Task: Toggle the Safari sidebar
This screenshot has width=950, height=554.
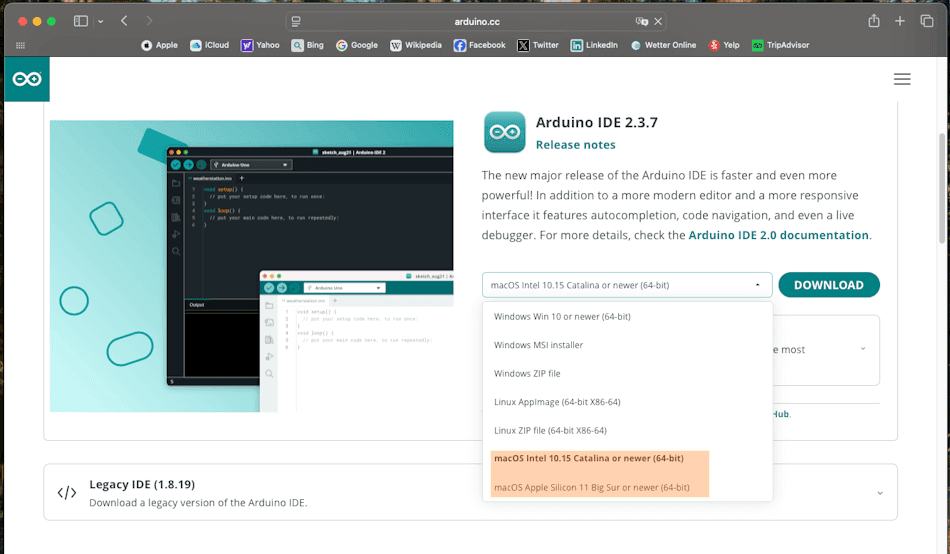Action: [80, 21]
